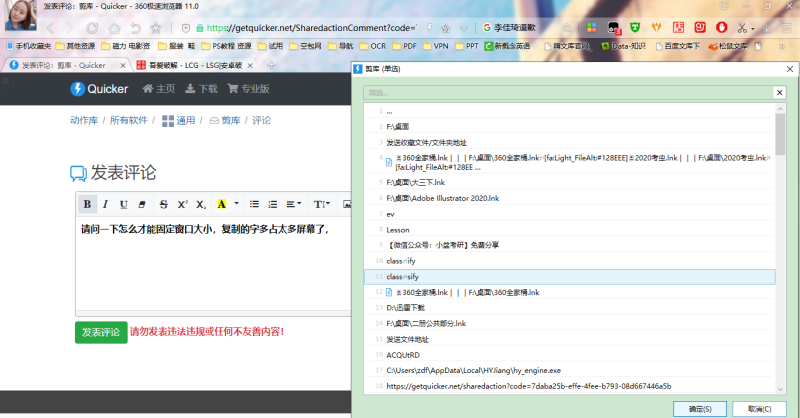This screenshot has height=418, width=800.
Task: Select the 'ev' clipboard row
Action: pos(569,214)
